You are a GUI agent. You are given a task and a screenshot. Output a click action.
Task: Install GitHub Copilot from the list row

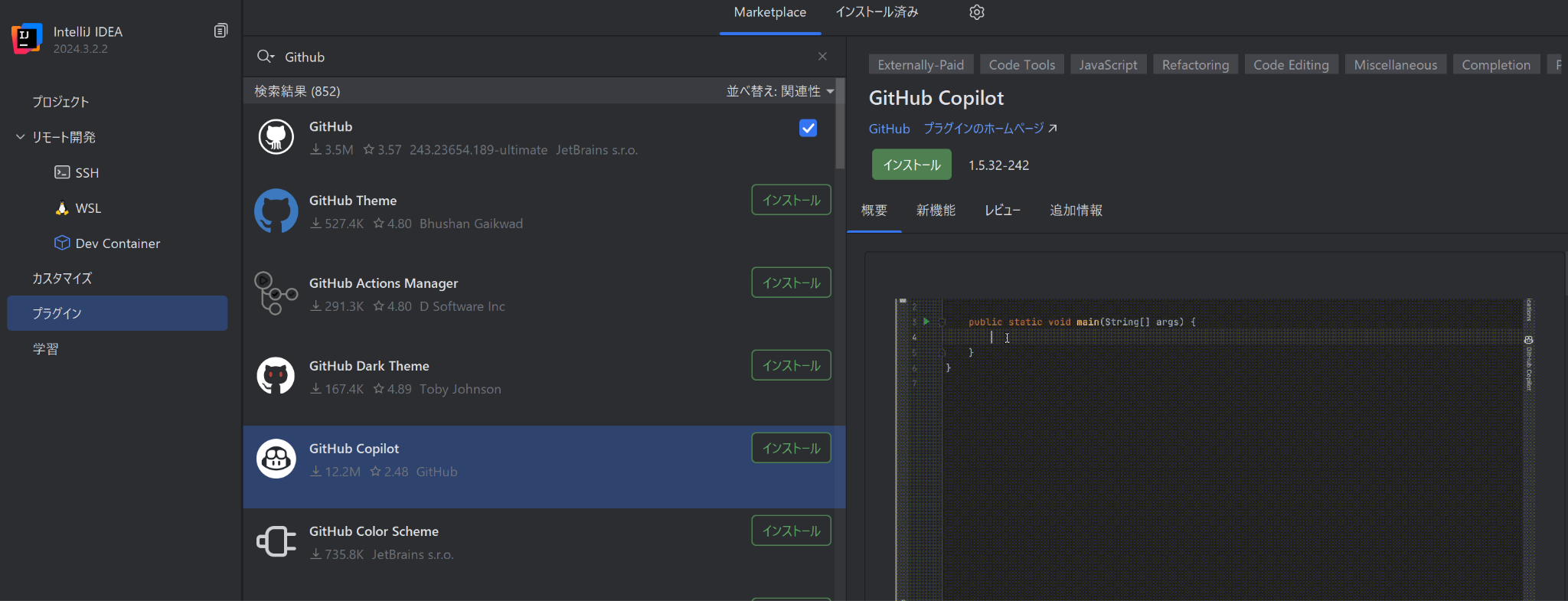click(x=791, y=448)
